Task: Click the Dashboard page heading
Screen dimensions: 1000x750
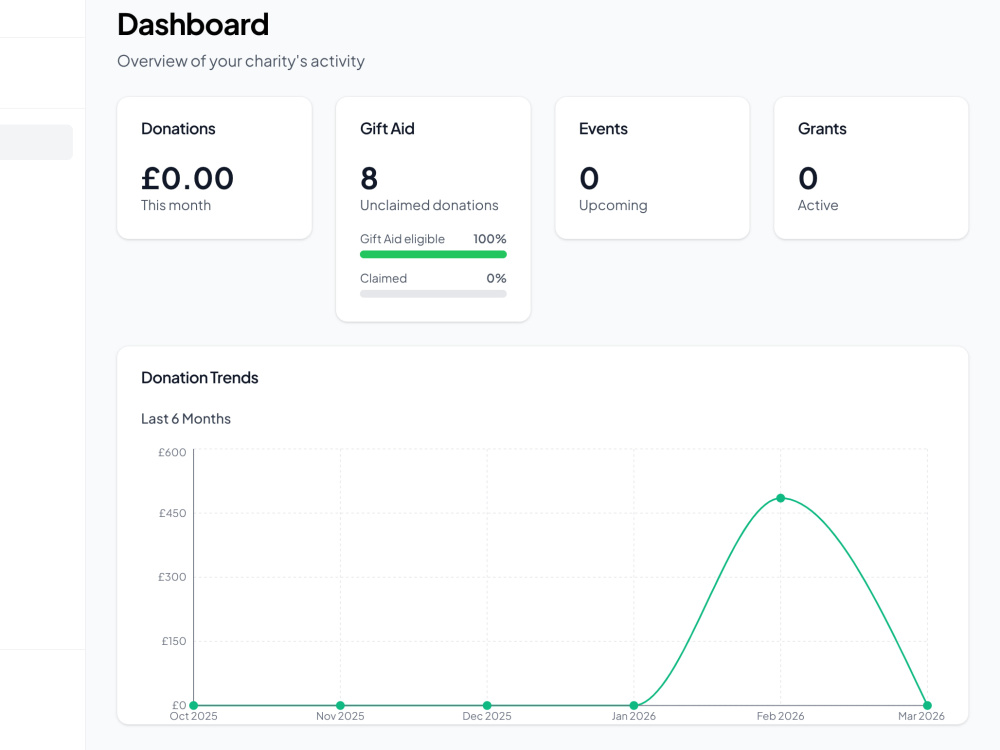Action: point(193,25)
